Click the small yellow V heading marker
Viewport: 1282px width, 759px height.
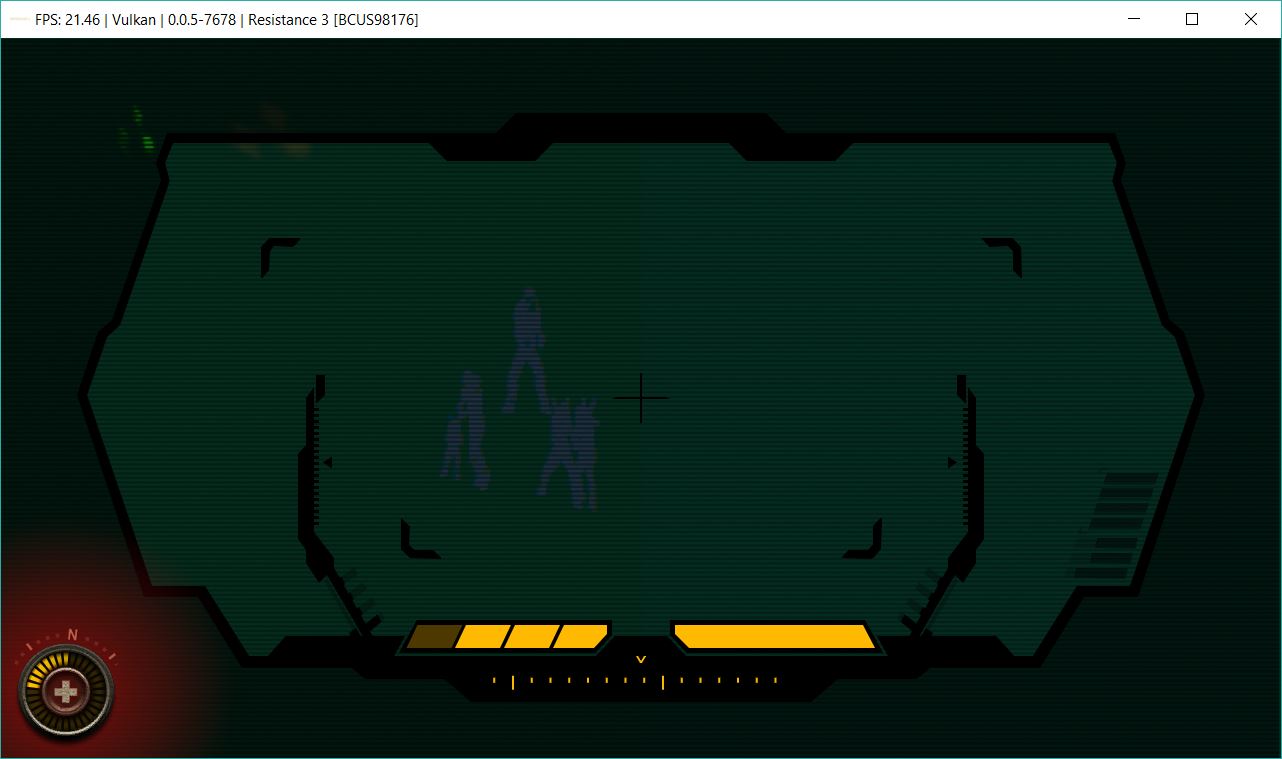point(641,659)
